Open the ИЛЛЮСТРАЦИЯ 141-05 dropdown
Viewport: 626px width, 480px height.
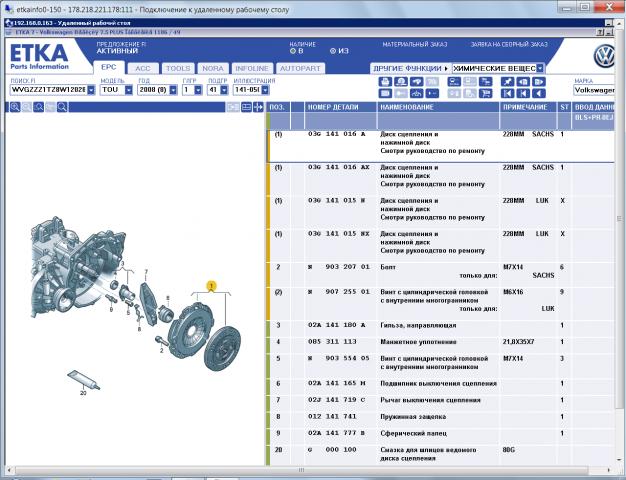tap(265, 90)
